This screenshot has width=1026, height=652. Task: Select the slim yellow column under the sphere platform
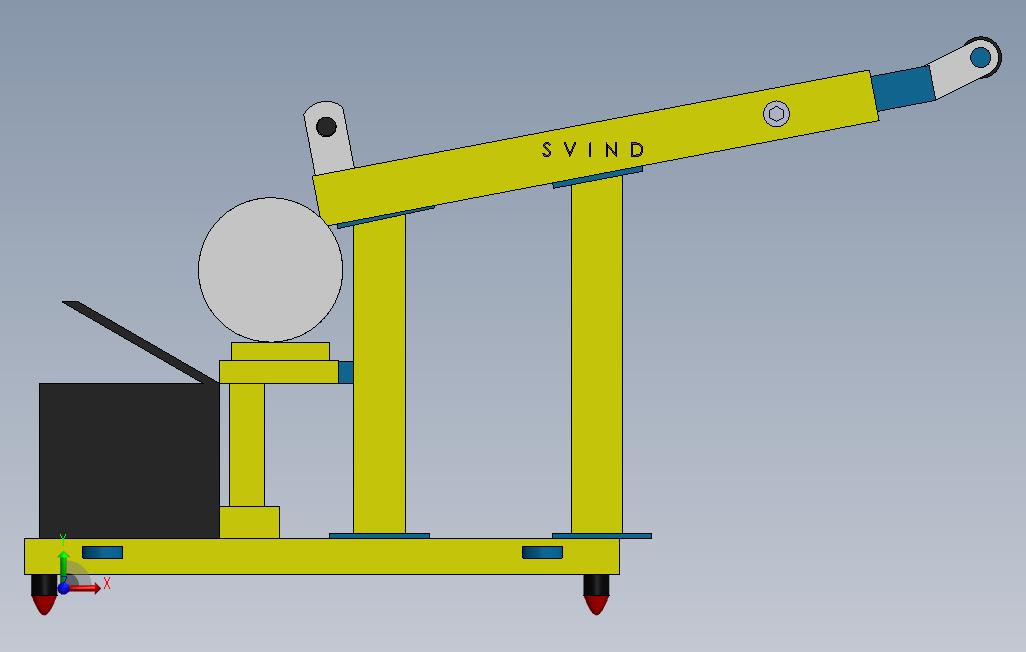(247, 444)
